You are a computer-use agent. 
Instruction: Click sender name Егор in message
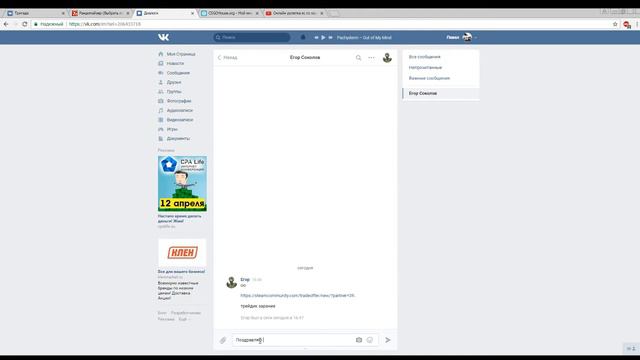[245, 280]
